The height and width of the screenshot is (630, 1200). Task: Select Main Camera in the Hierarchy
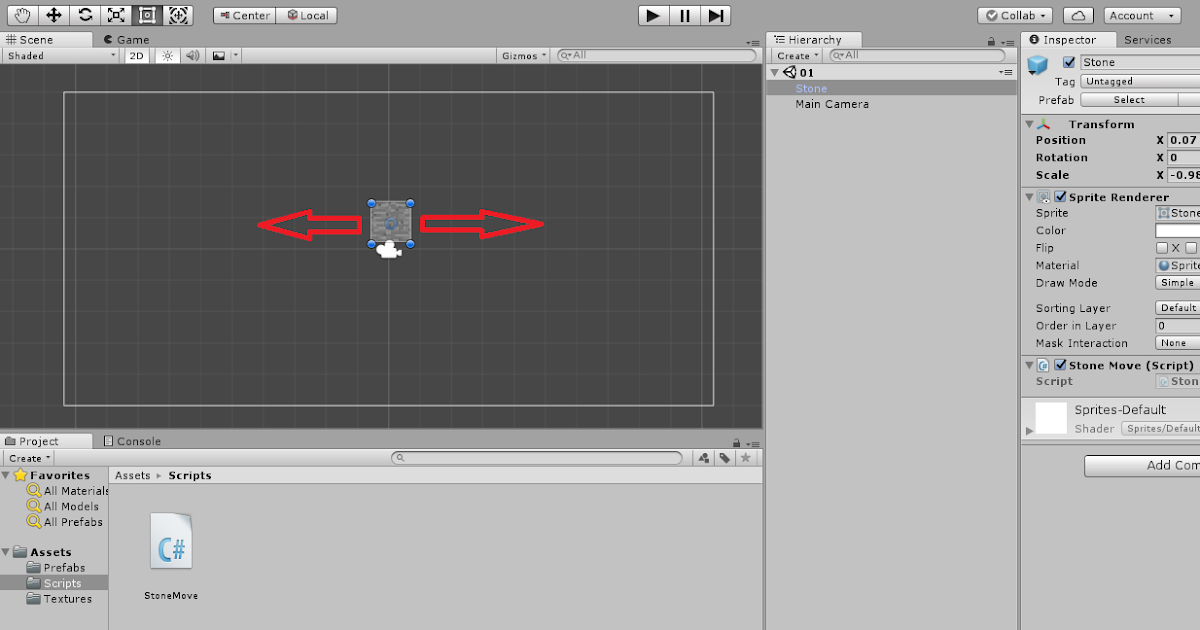tap(833, 104)
